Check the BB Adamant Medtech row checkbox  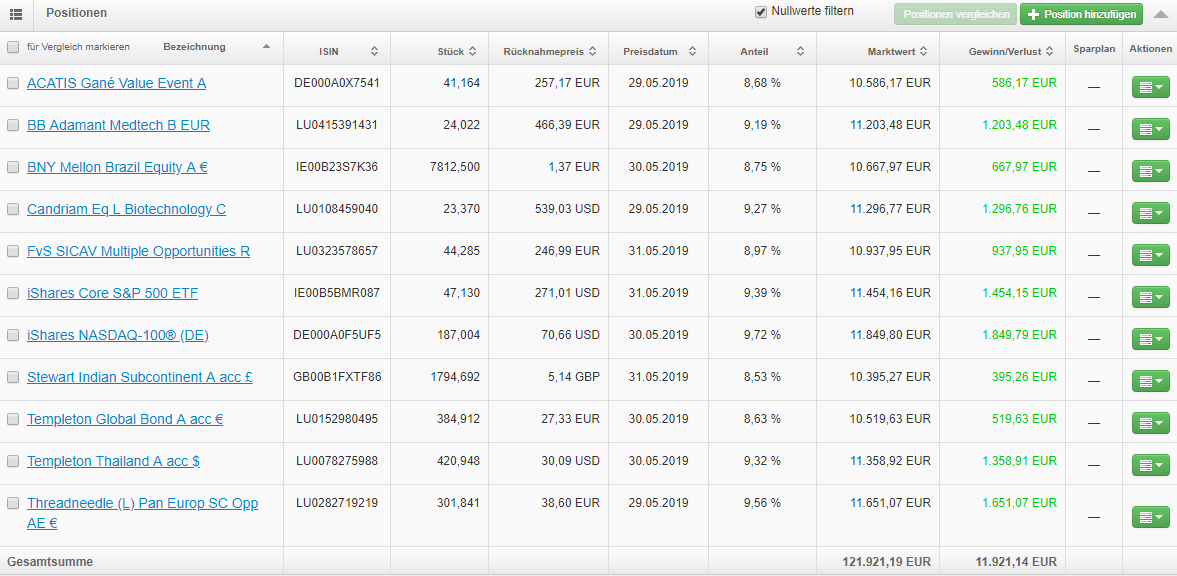(x=13, y=126)
